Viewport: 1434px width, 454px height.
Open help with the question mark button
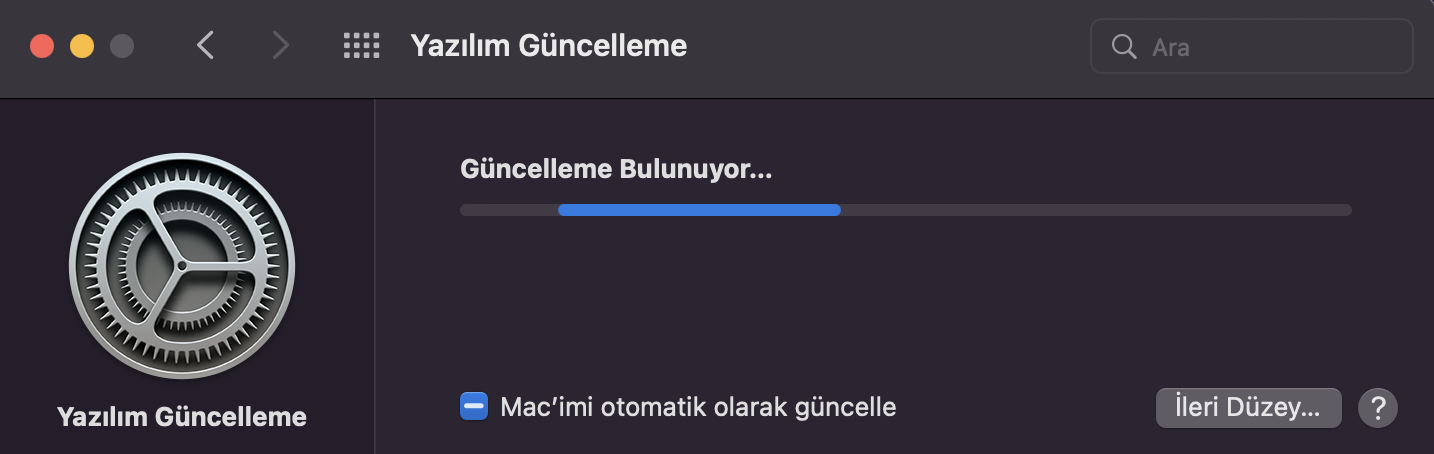click(x=1377, y=408)
